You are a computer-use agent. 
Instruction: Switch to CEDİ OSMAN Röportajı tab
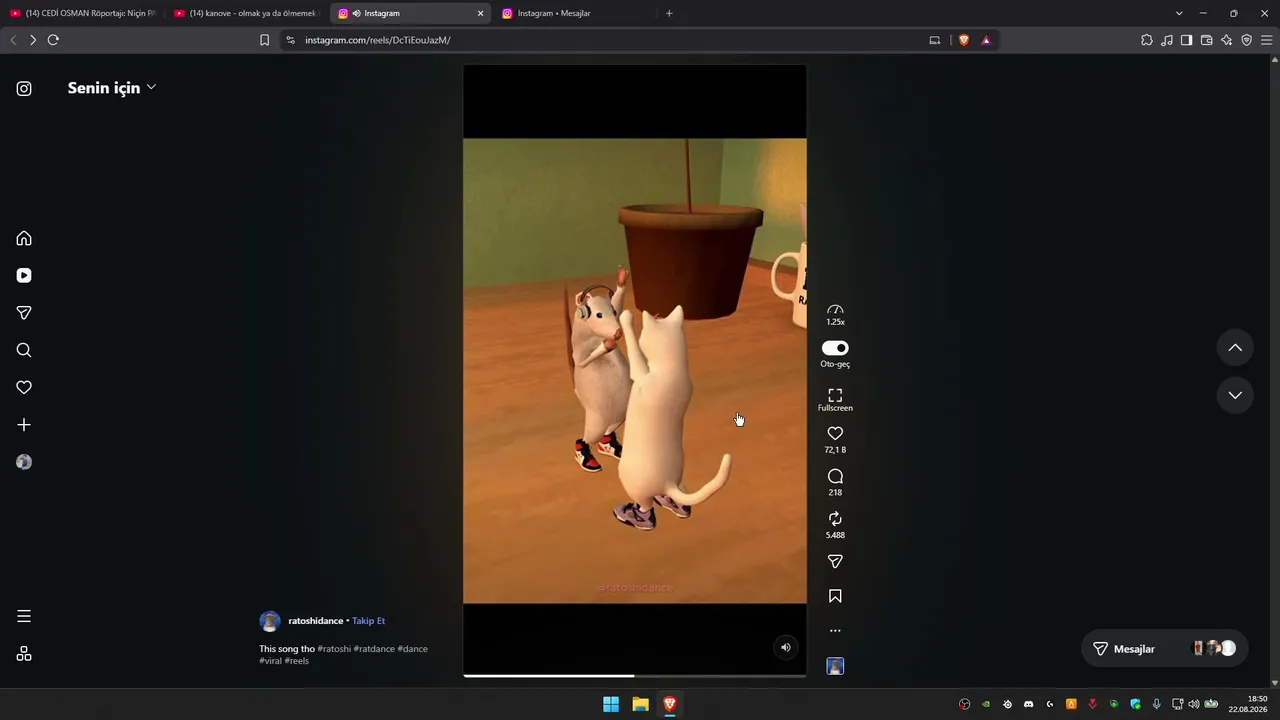point(83,13)
